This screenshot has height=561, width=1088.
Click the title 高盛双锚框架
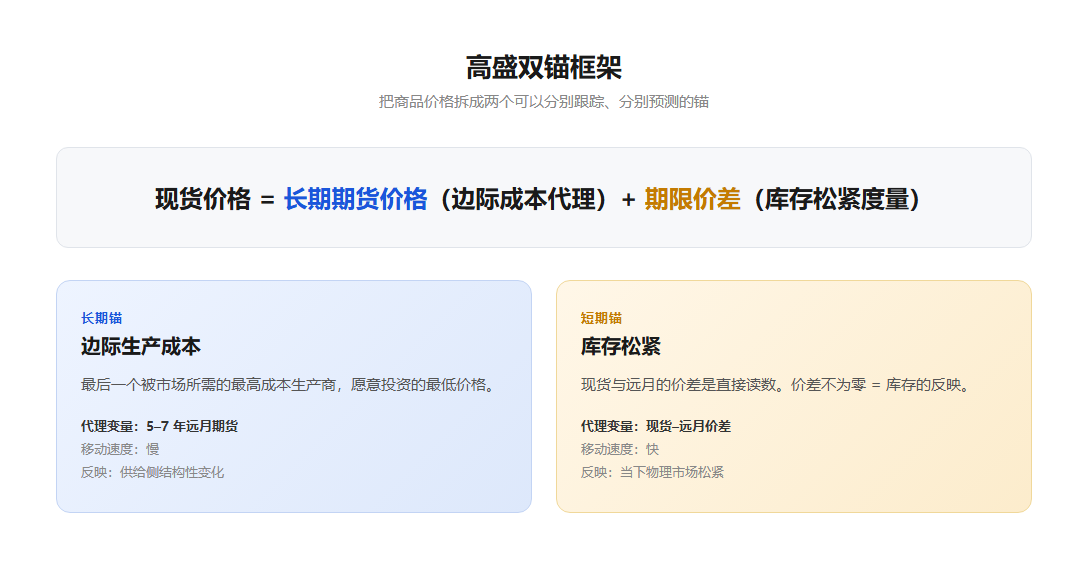pyautogui.click(x=543, y=67)
